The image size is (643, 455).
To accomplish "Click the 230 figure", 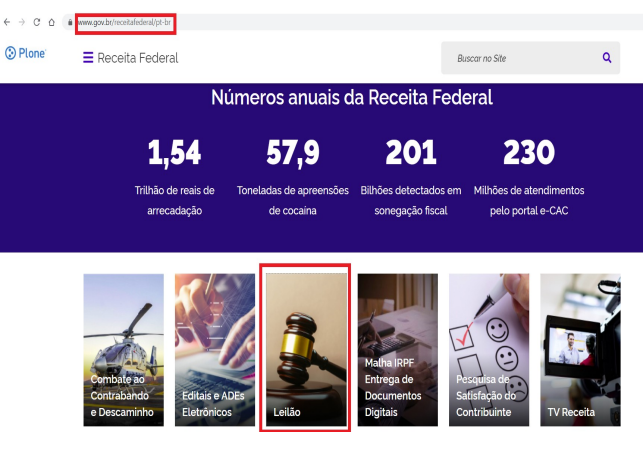I will [x=529, y=152].
